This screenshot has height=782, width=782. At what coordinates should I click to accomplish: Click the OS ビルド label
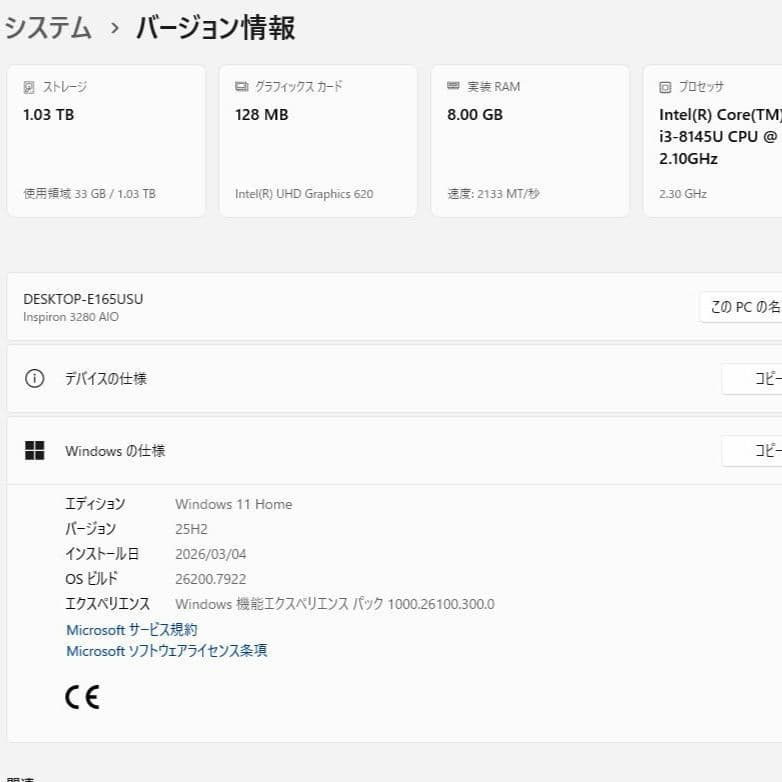pyautogui.click(x=92, y=579)
